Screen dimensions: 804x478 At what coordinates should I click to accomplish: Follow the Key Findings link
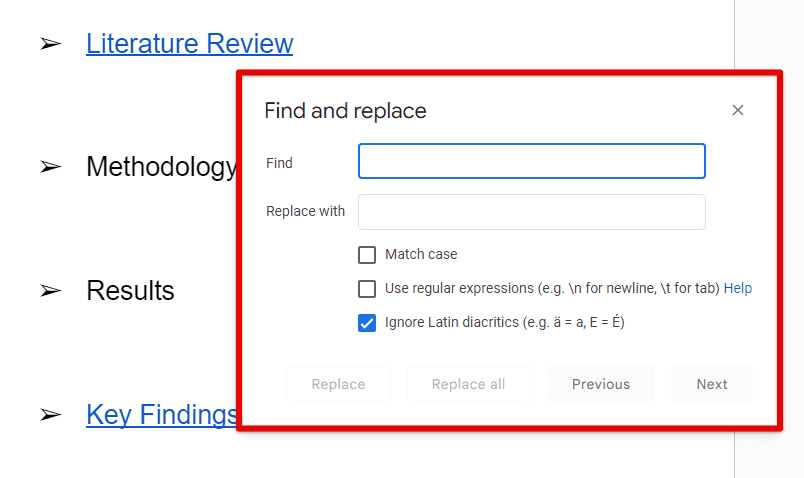click(161, 414)
